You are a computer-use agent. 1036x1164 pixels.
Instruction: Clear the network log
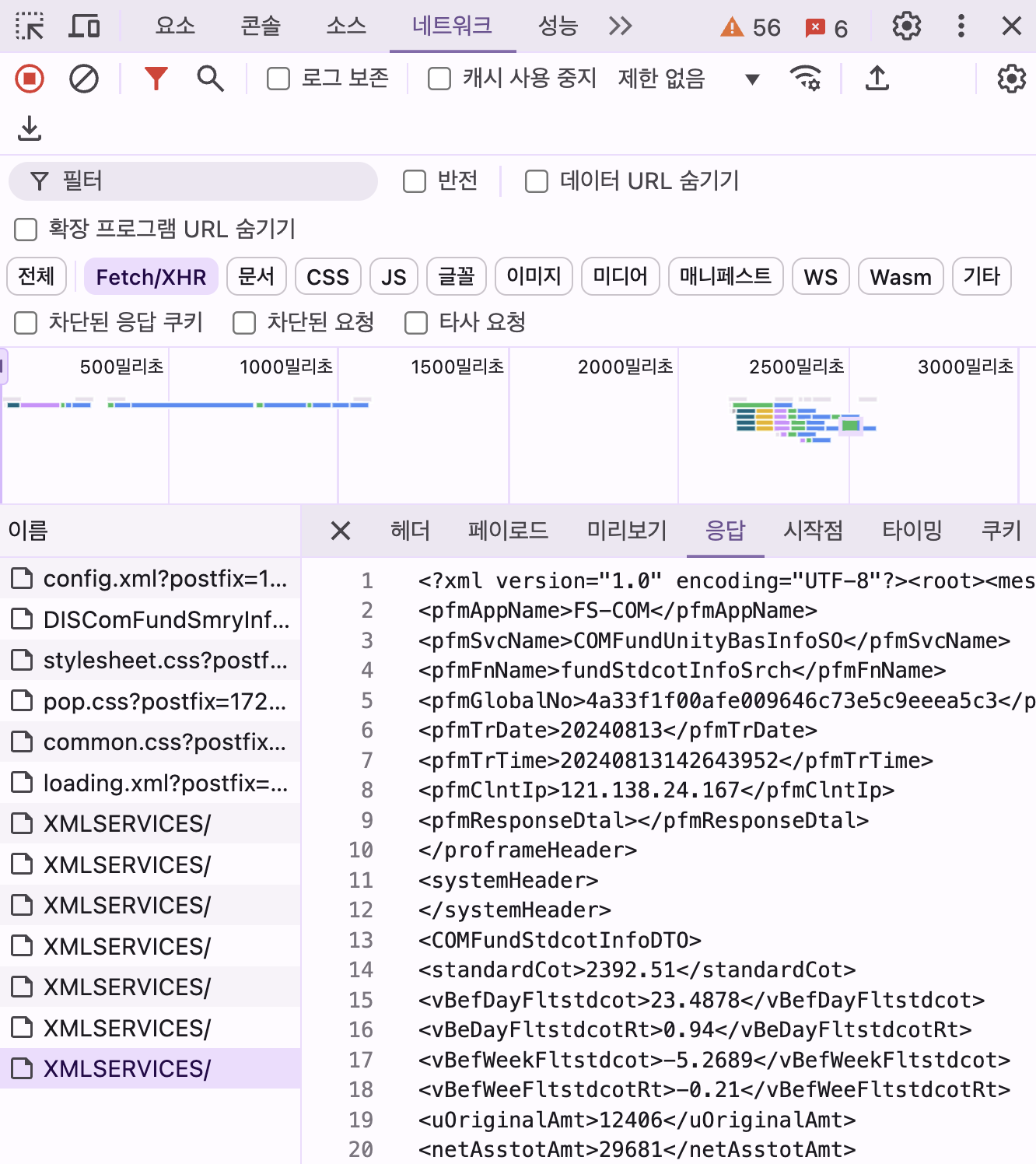pyautogui.click(x=84, y=79)
